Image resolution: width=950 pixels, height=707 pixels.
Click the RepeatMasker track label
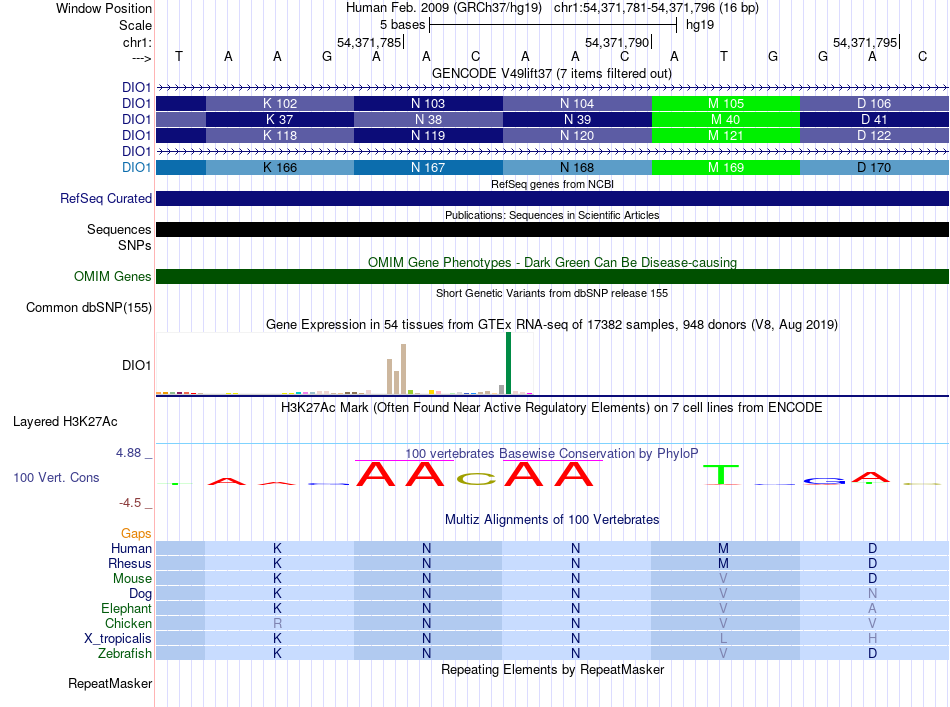[110, 683]
